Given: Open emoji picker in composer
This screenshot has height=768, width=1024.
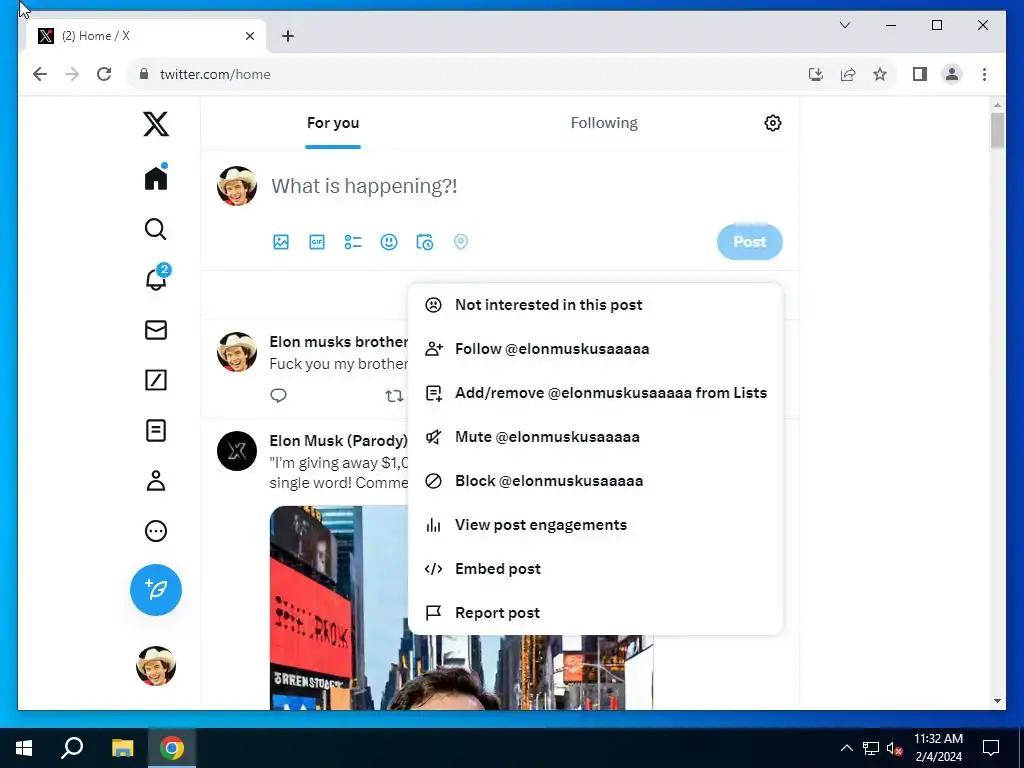Looking at the screenshot, I should (389, 242).
